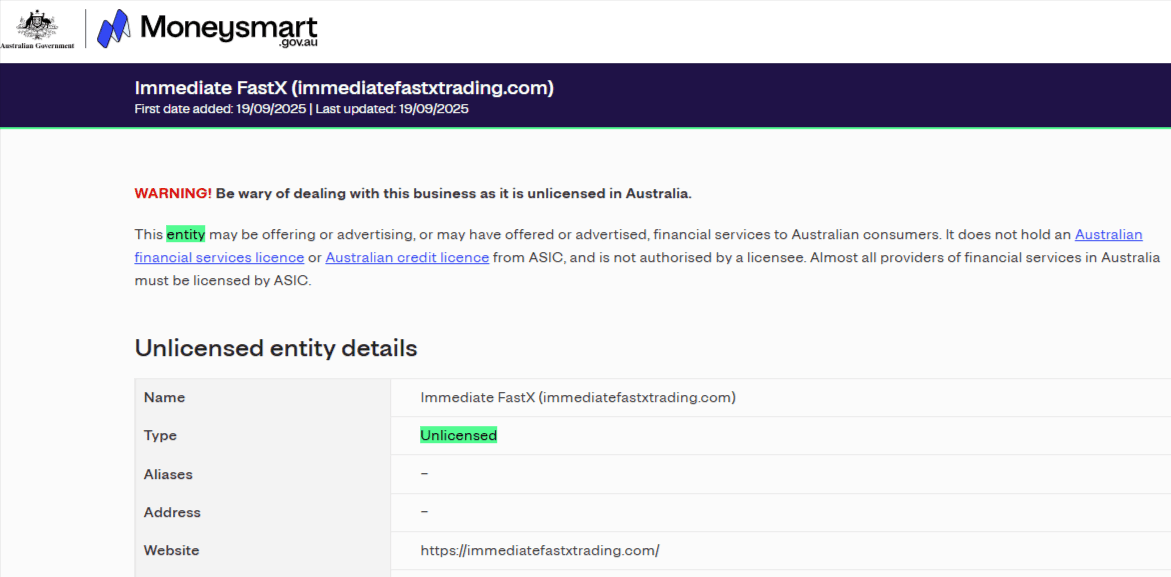
Task: Click the Website row label
Action: (x=171, y=551)
